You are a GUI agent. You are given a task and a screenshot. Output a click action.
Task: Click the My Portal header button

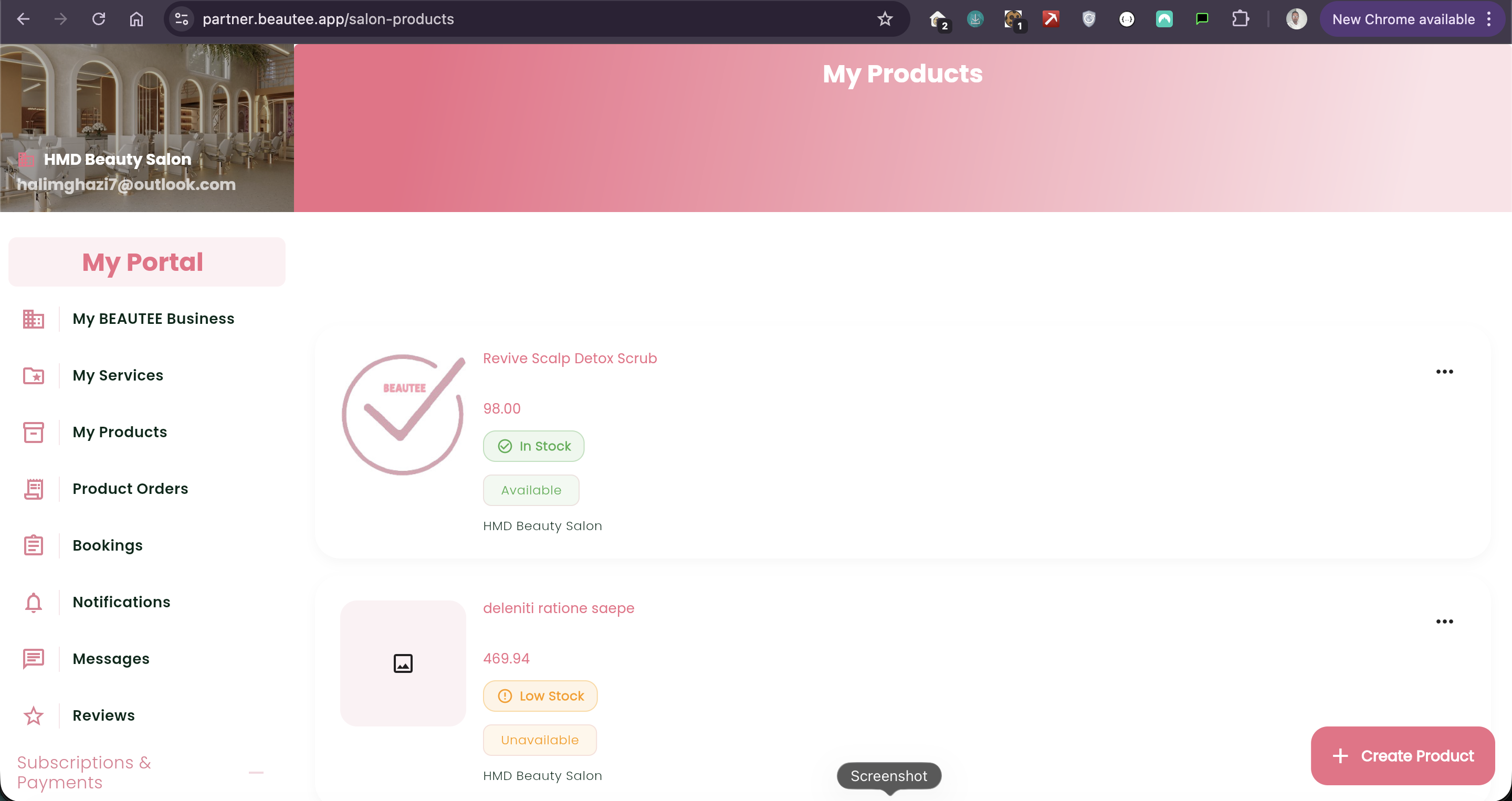click(x=147, y=262)
